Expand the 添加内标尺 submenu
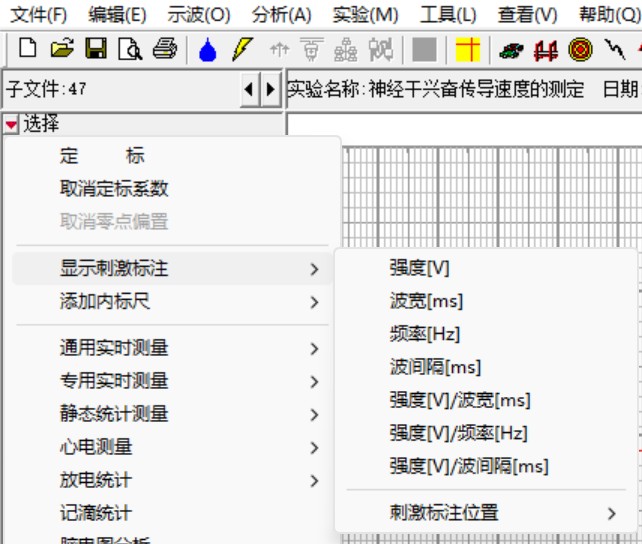This screenshot has height=544, width=642. [x=172, y=302]
